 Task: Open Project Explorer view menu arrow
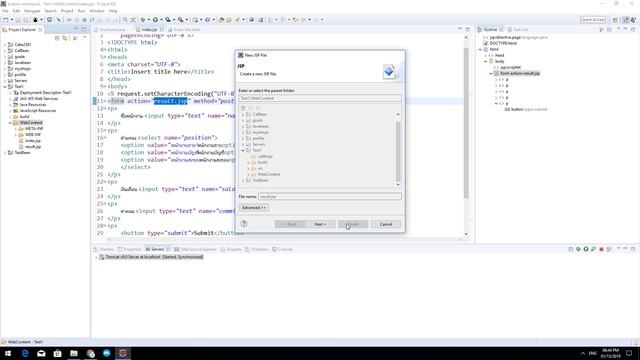(x=84, y=38)
